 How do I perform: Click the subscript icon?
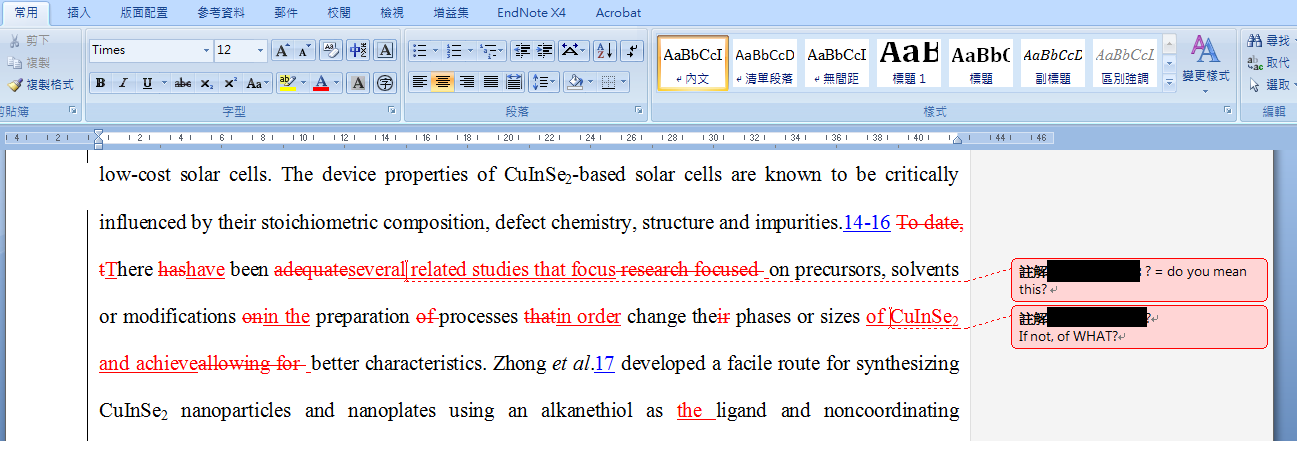206,83
